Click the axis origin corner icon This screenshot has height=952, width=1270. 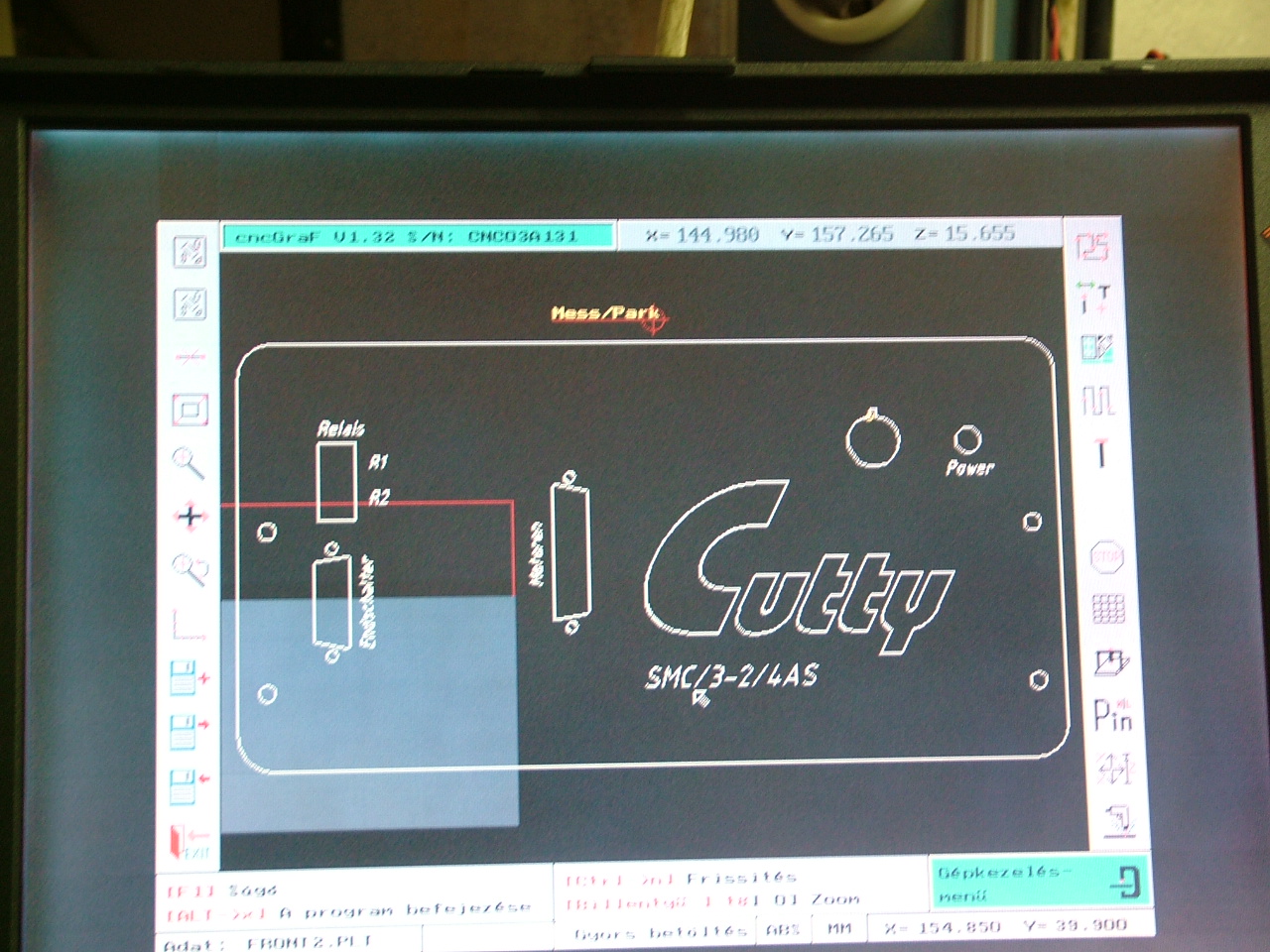(x=187, y=625)
